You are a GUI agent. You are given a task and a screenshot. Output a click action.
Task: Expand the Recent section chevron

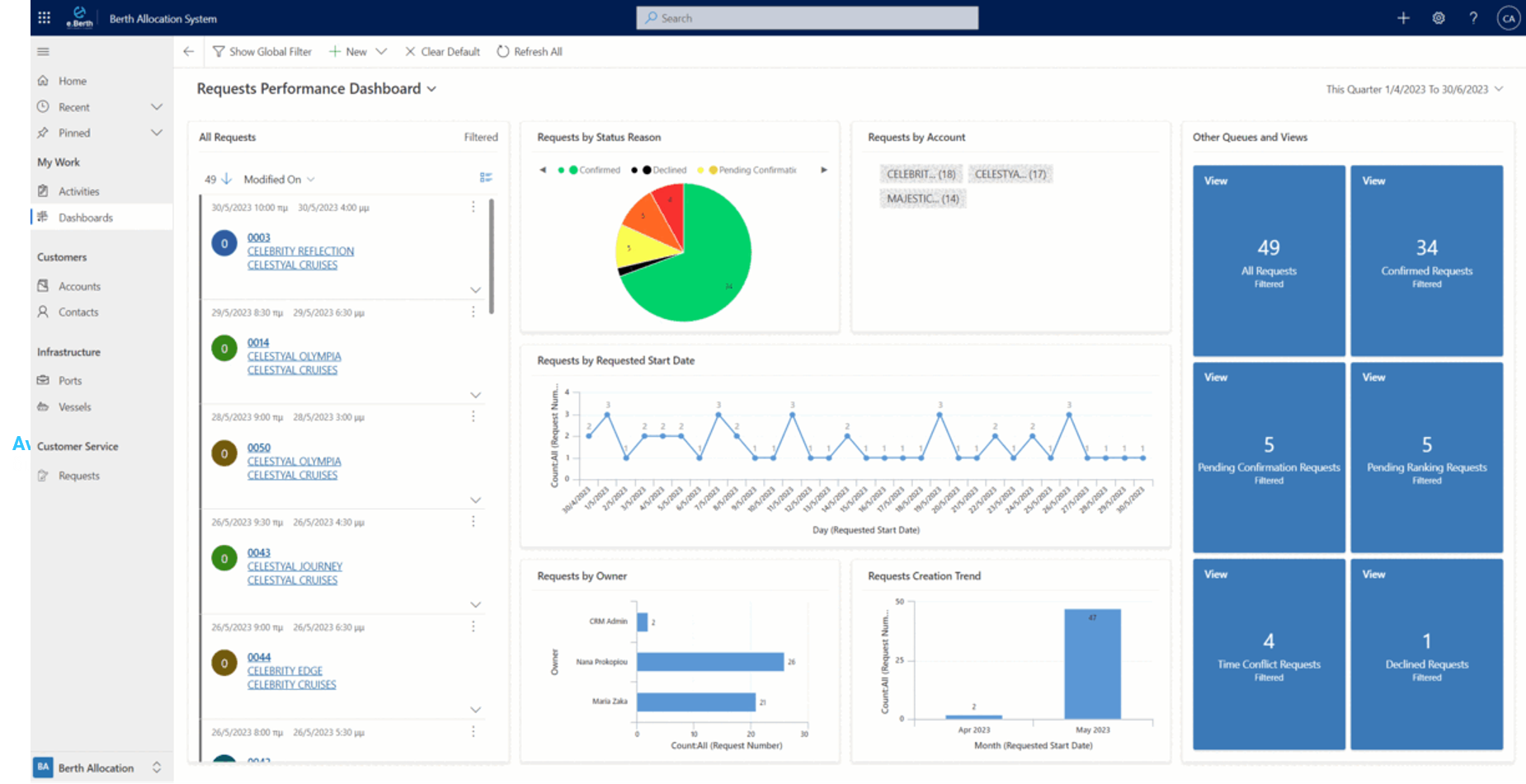tap(157, 107)
